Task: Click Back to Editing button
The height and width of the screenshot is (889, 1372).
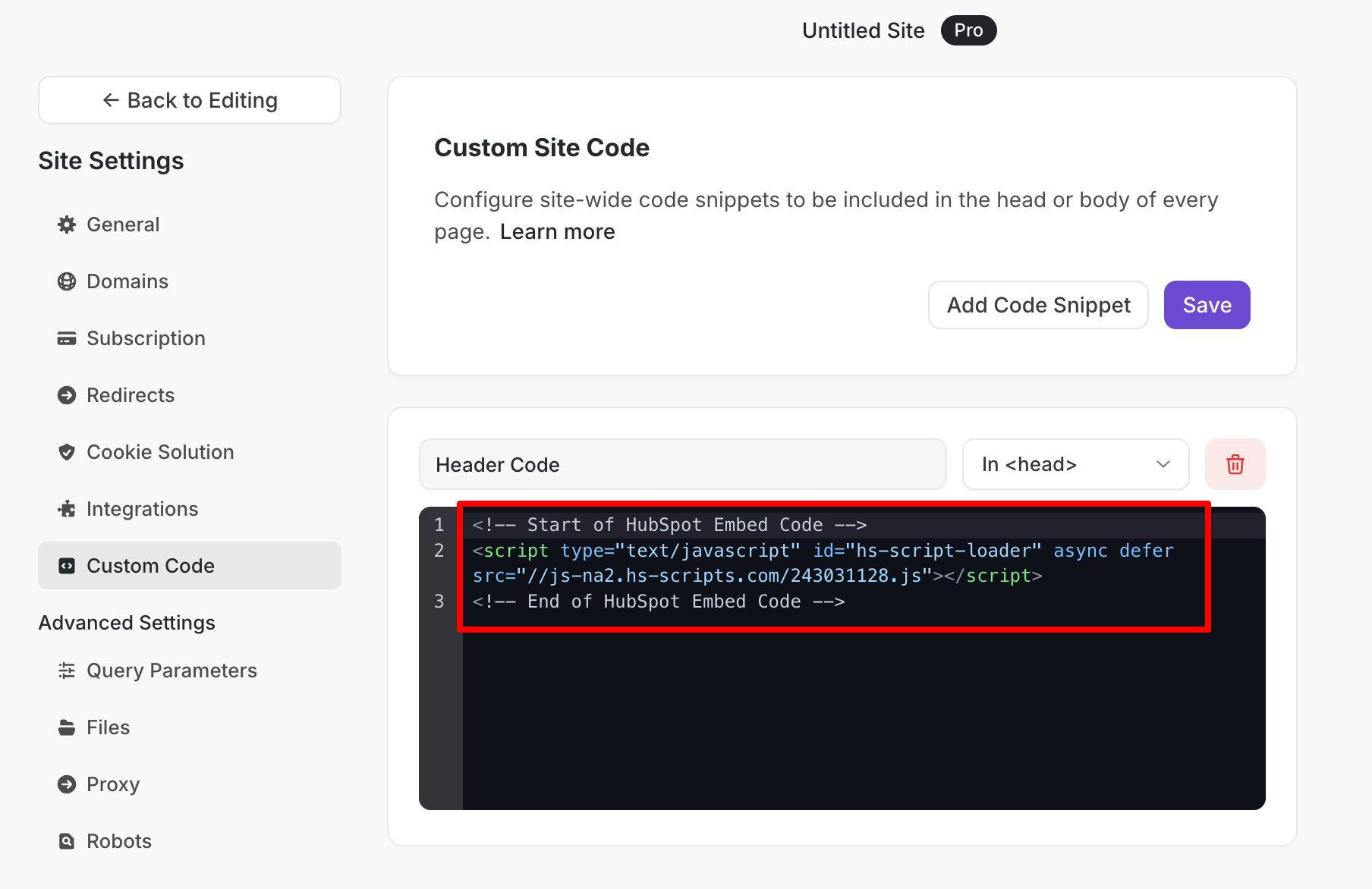Action: click(x=190, y=100)
